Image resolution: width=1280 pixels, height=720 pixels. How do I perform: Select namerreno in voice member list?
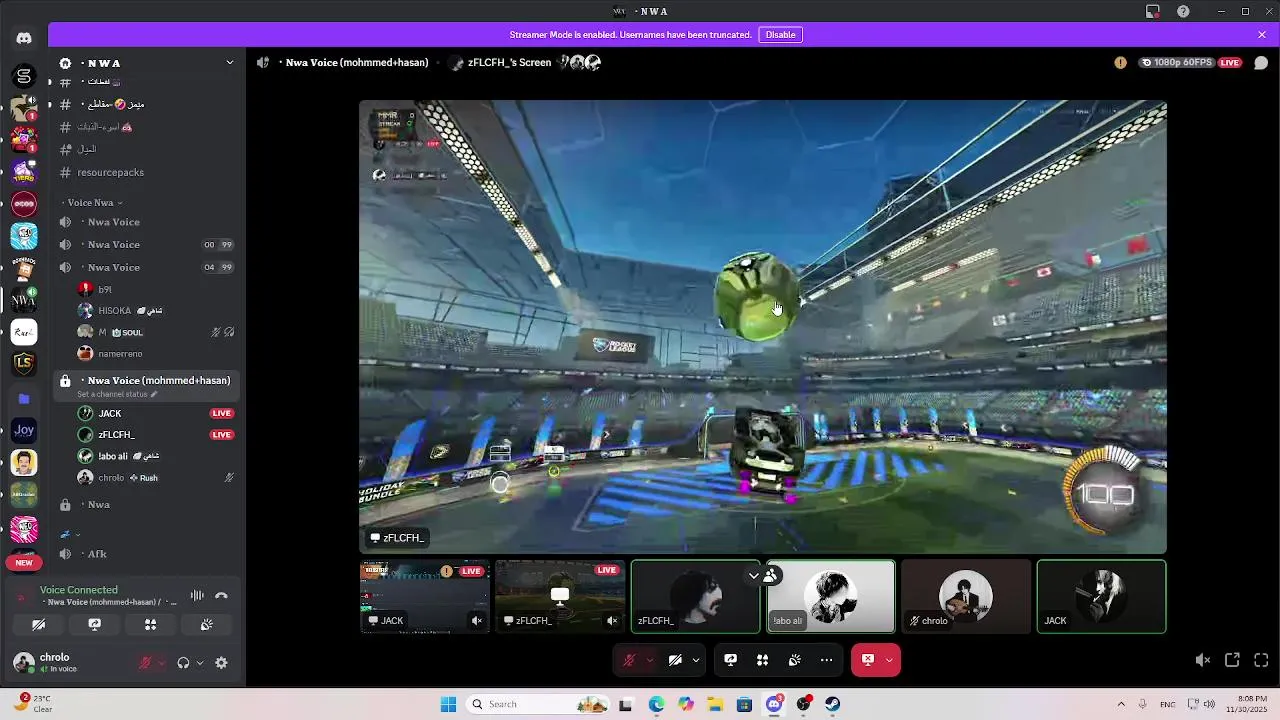pyautogui.click(x=155, y=354)
